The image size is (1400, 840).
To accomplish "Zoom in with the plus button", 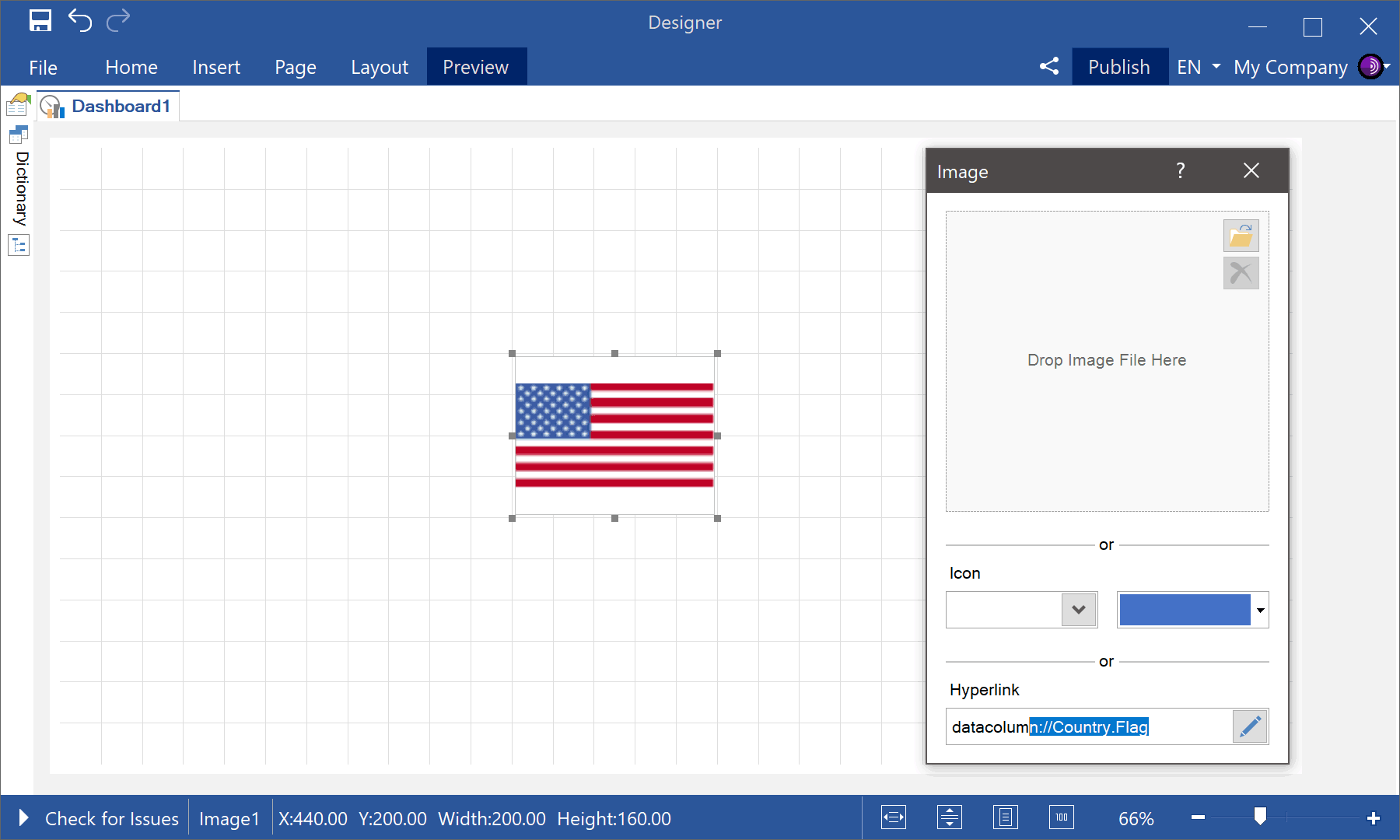I will [x=1374, y=817].
